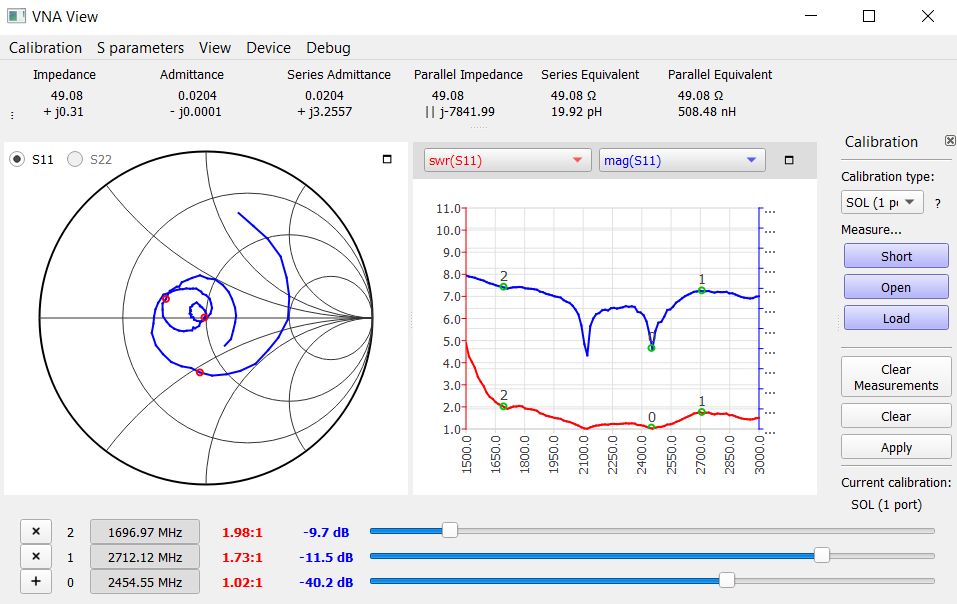Click the 2712.12 MHz frequency button

[x=145, y=557]
